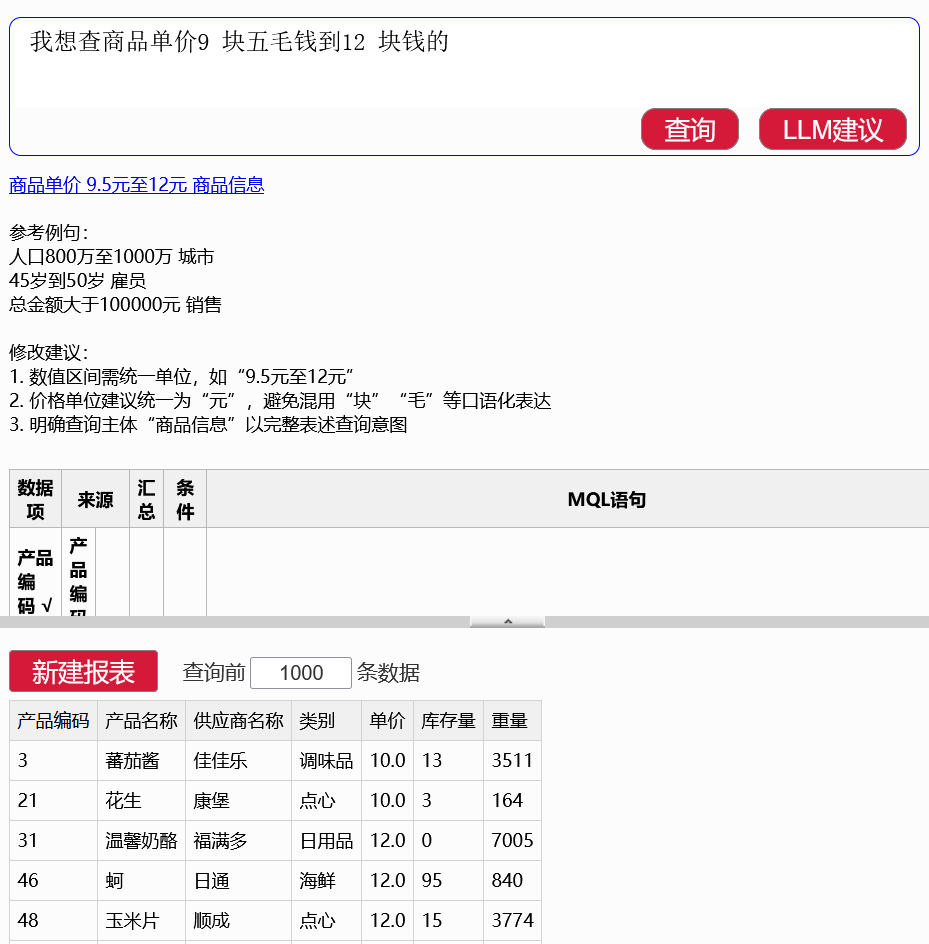Image resolution: width=929 pixels, height=944 pixels.
Task: Click the 汇总 column header
Action: tap(146, 499)
